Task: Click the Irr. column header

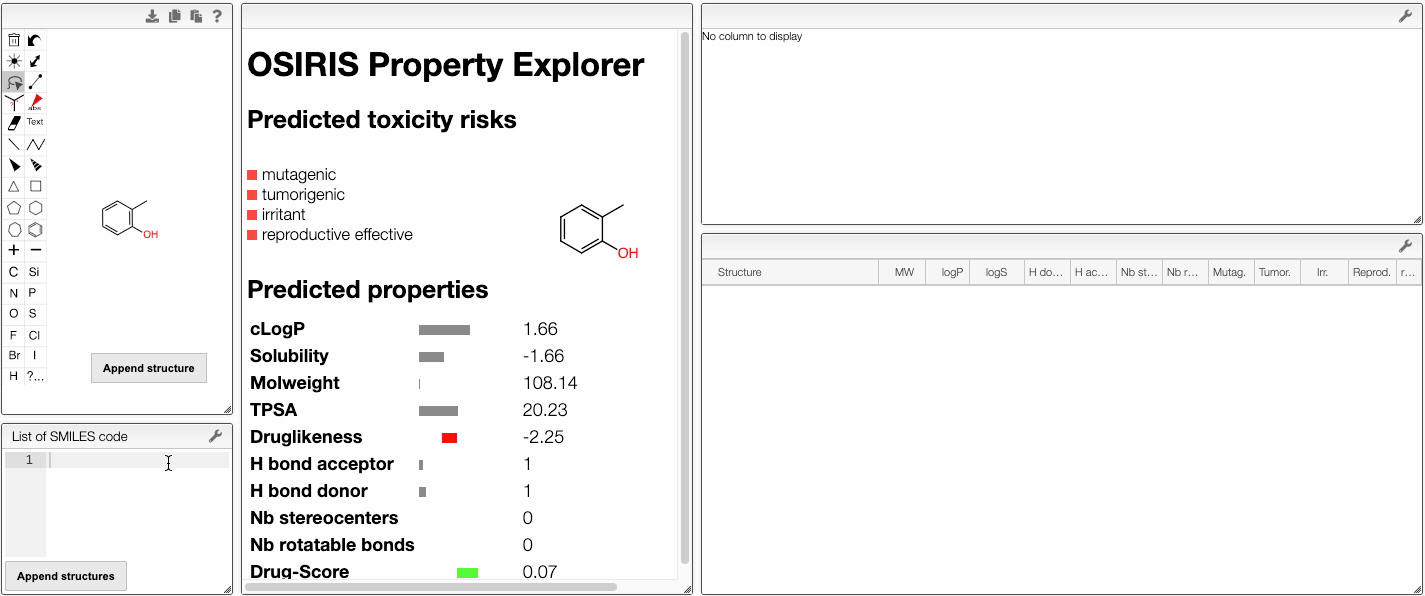Action: (x=1322, y=272)
